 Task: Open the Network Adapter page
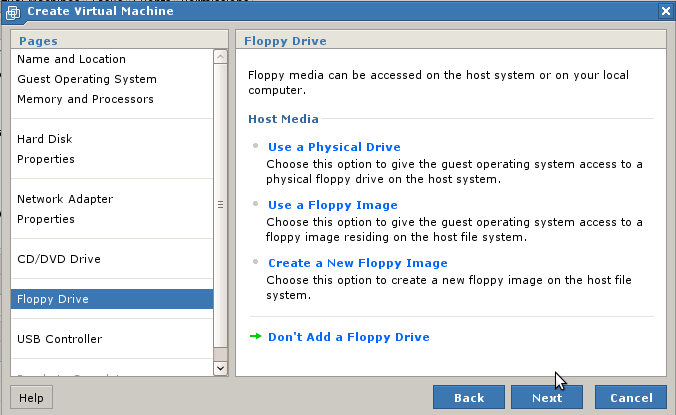64,199
